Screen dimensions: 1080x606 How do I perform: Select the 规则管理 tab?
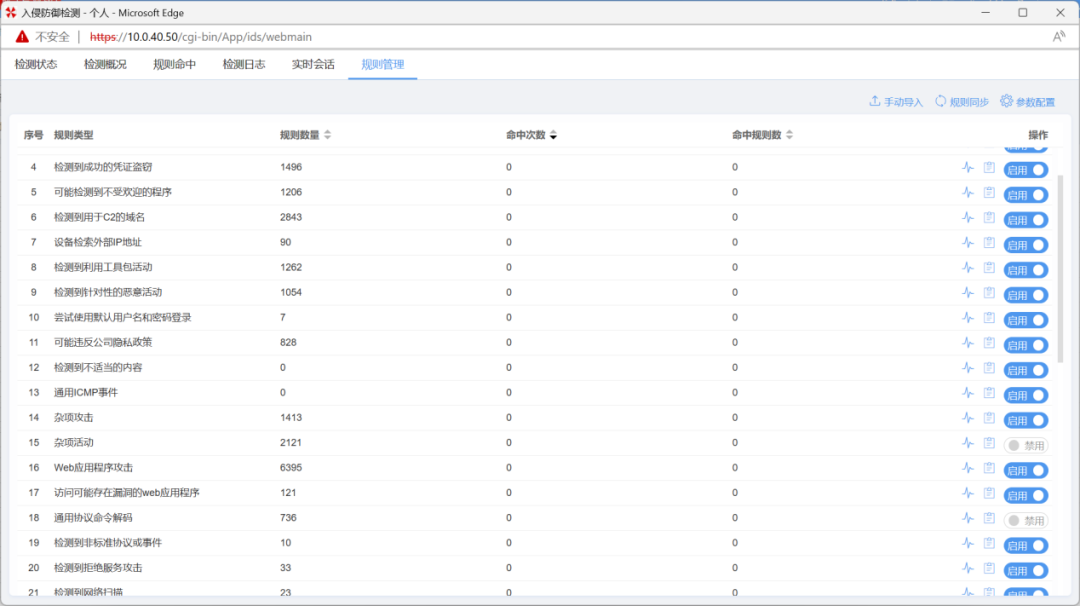point(383,64)
